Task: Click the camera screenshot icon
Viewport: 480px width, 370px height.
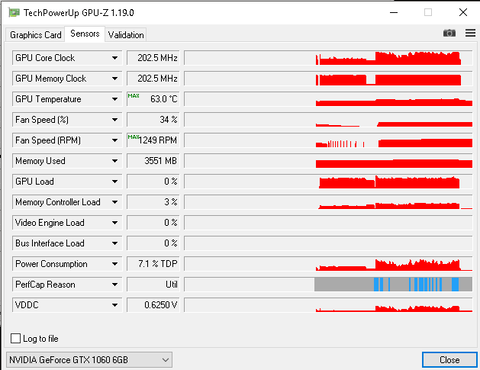Action: (449, 33)
